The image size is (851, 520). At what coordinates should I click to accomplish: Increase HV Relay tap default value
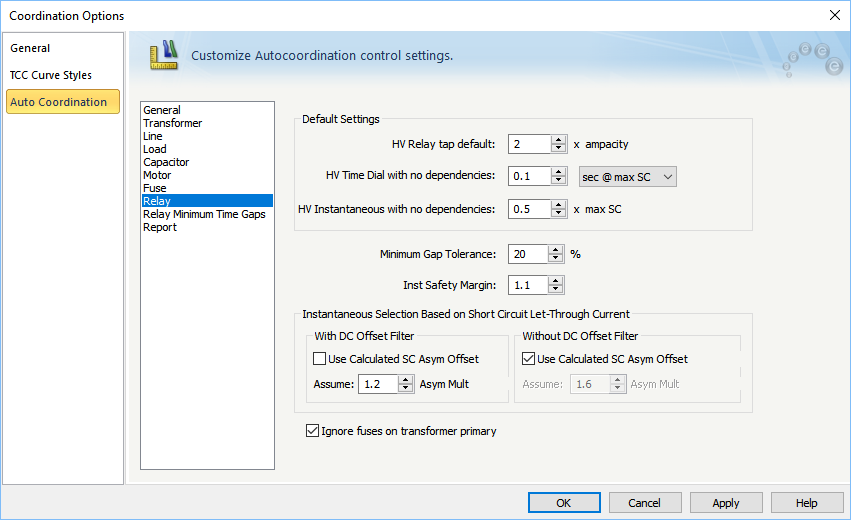558,140
